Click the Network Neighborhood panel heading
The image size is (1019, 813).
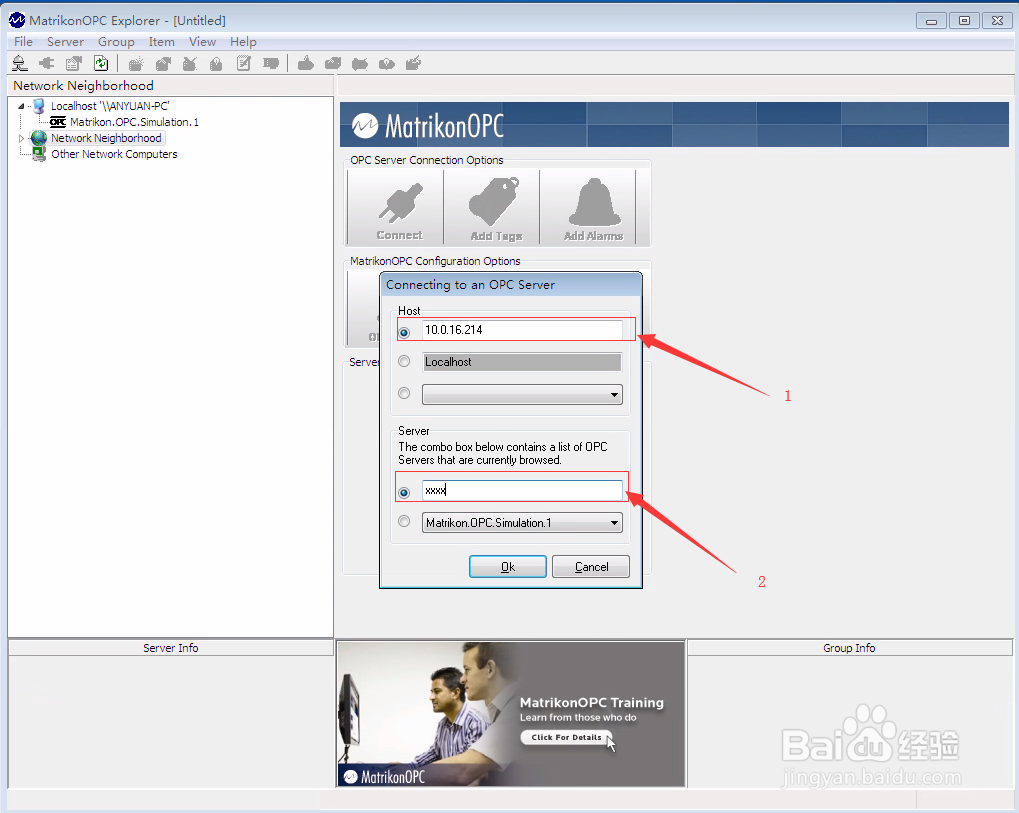coord(83,86)
